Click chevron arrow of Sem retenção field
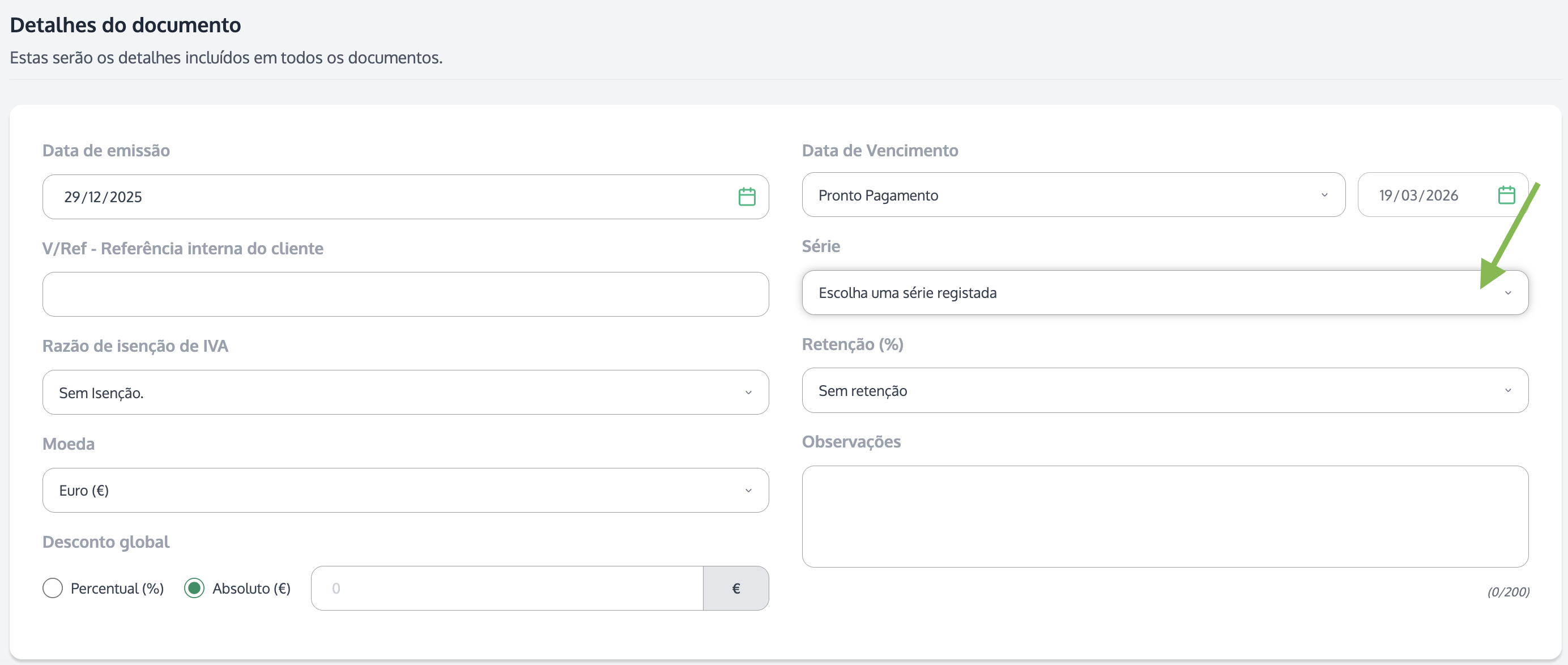This screenshot has width=1568, height=665. pos(1508,390)
